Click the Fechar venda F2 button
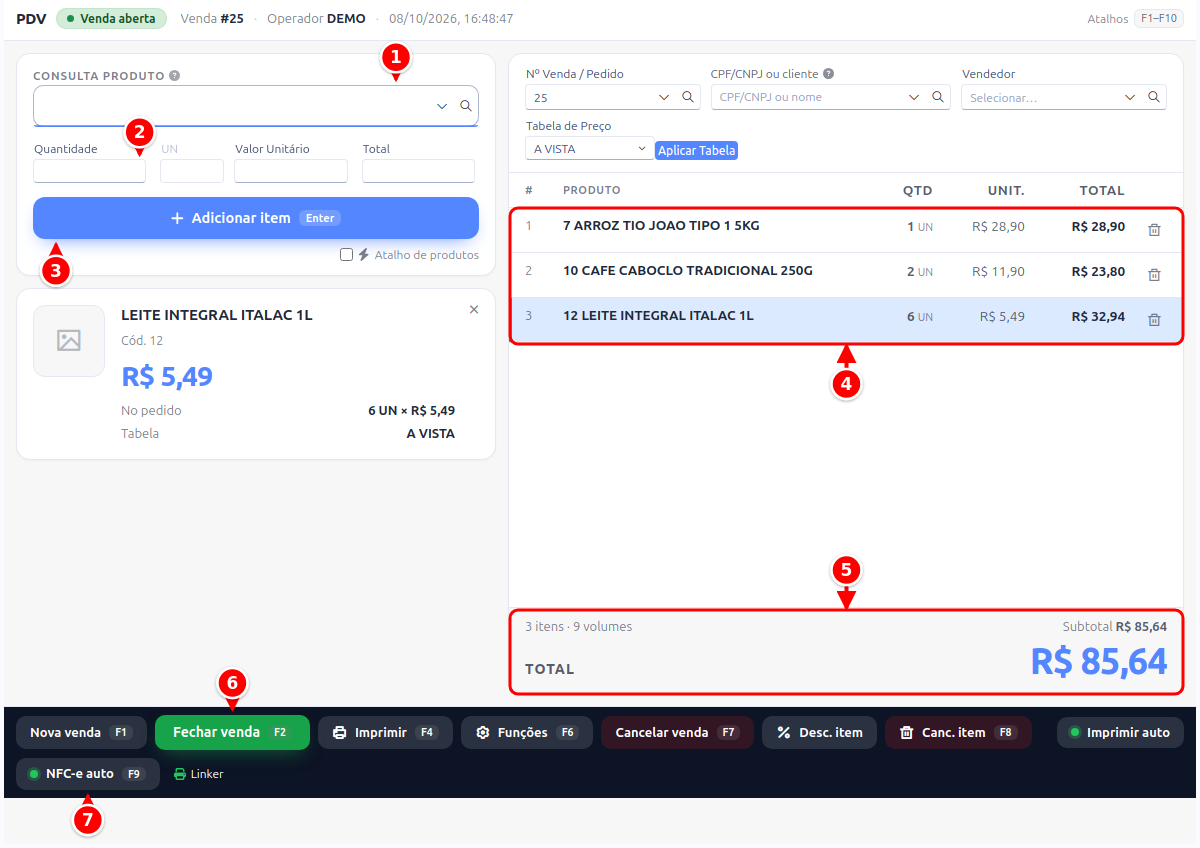This screenshot has width=1200, height=848. click(232, 732)
